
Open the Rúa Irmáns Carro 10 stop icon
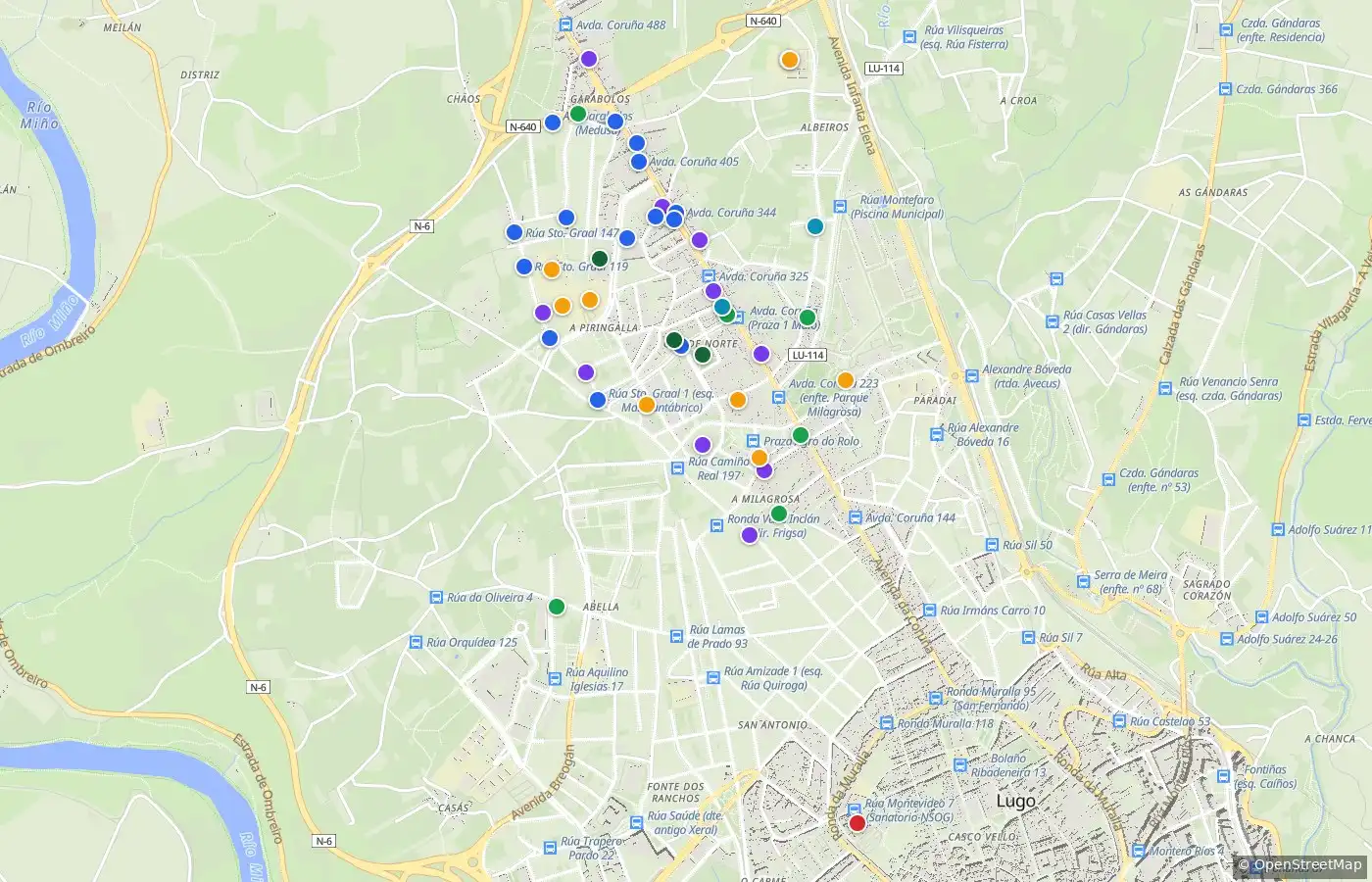[930, 611]
